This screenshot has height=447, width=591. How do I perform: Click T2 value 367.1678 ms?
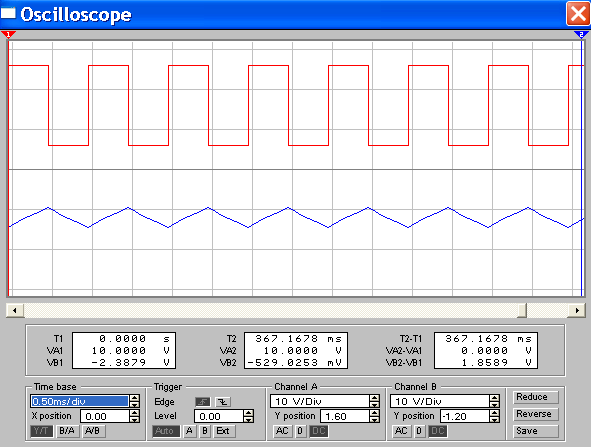tap(298, 338)
